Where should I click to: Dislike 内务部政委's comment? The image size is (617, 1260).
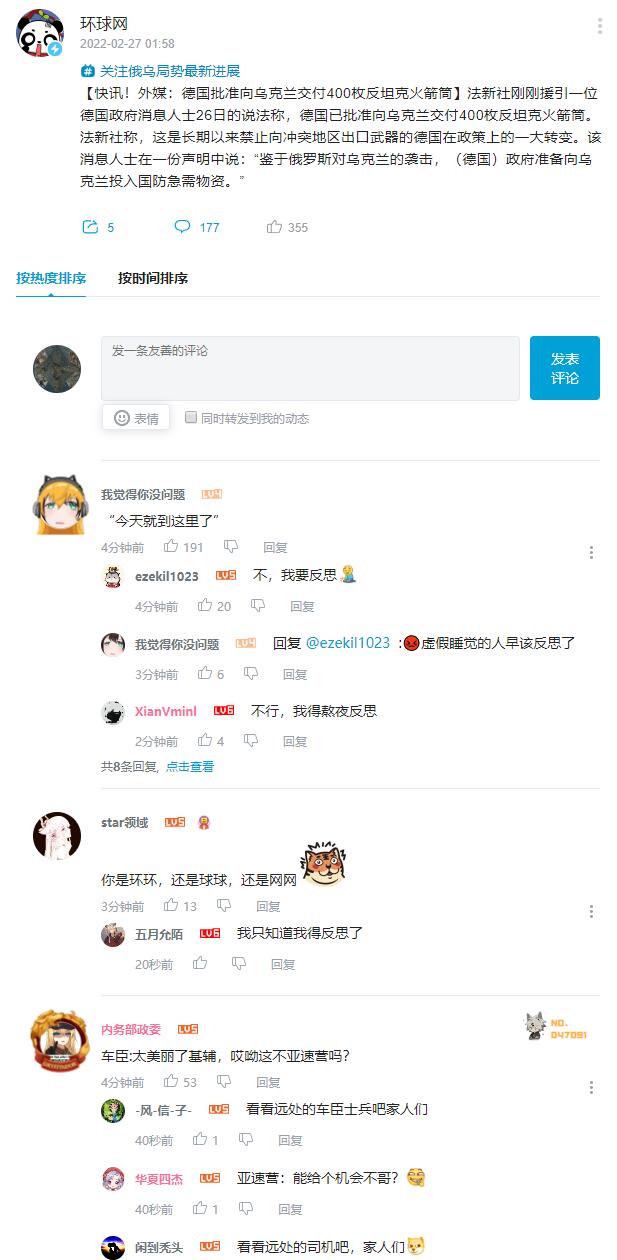231,1082
